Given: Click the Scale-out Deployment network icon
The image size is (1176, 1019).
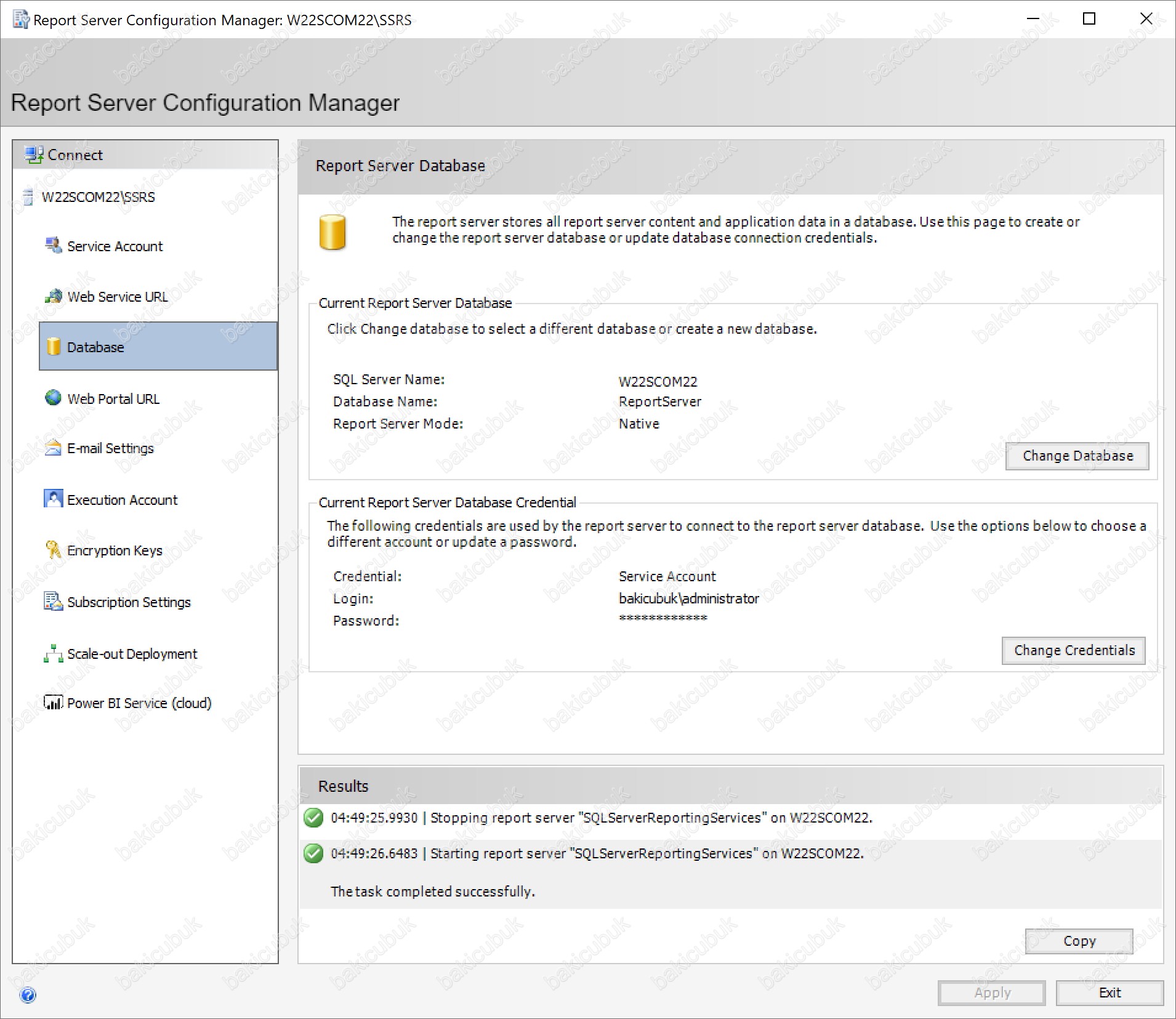Looking at the screenshot, I should pyautogui.click(x=54, y=653).
